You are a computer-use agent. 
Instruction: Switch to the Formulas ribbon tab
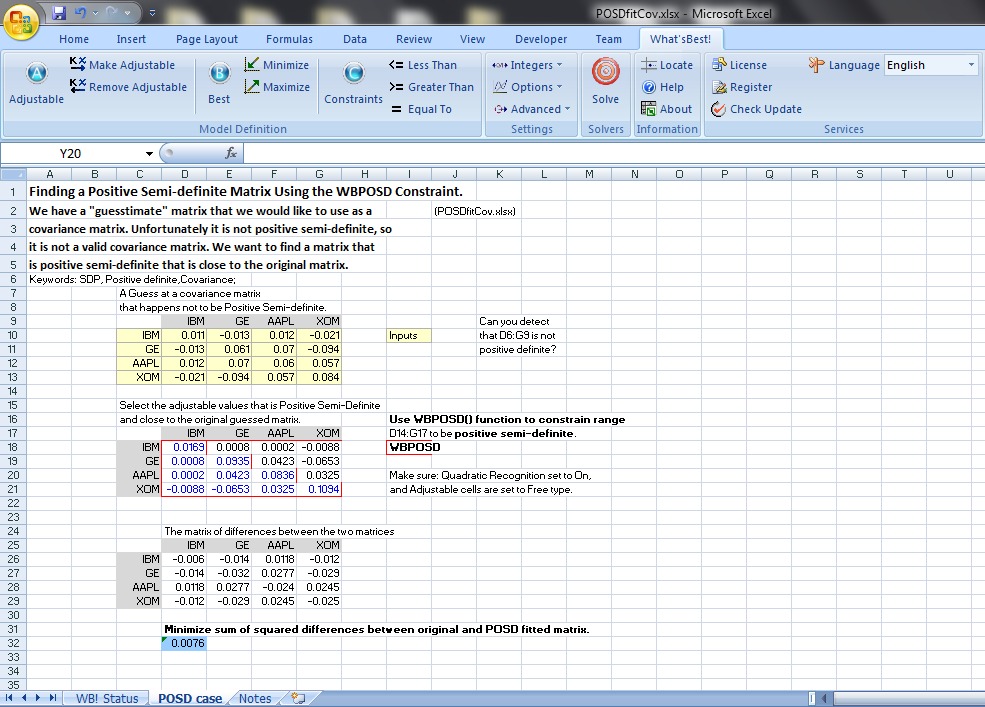point(289,39)
